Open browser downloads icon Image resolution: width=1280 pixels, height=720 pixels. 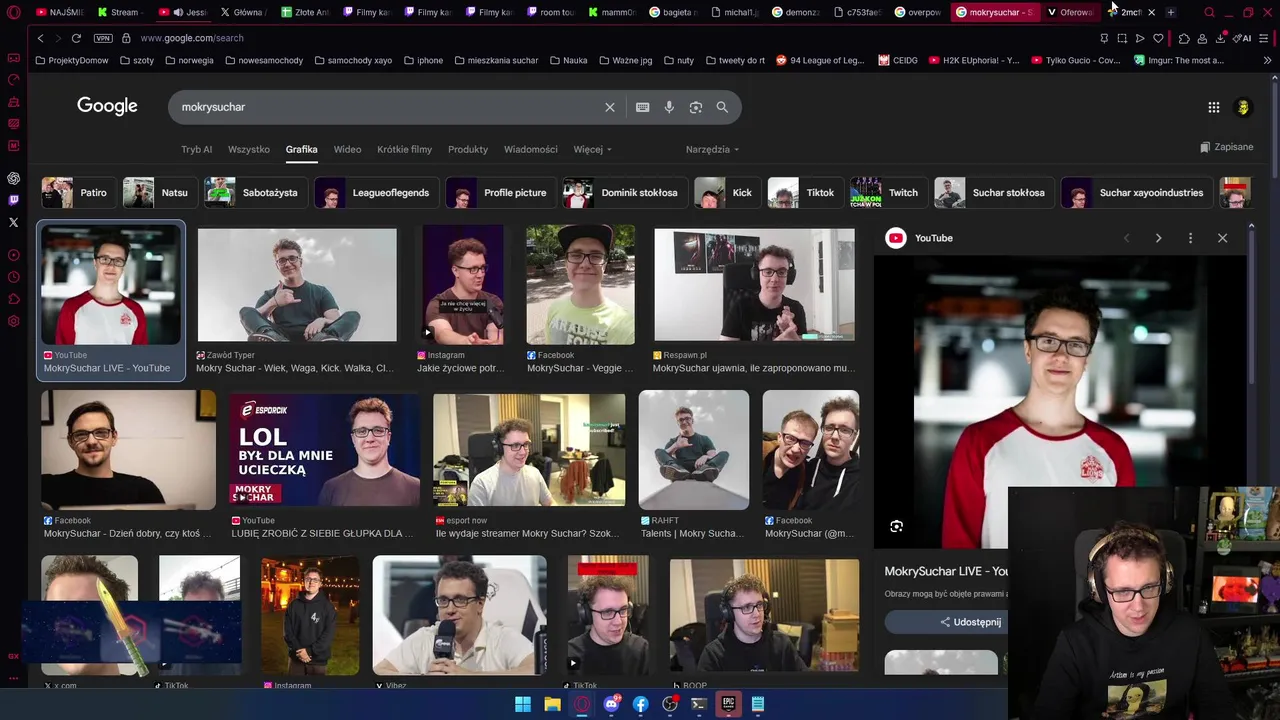tap(1221, 38)
